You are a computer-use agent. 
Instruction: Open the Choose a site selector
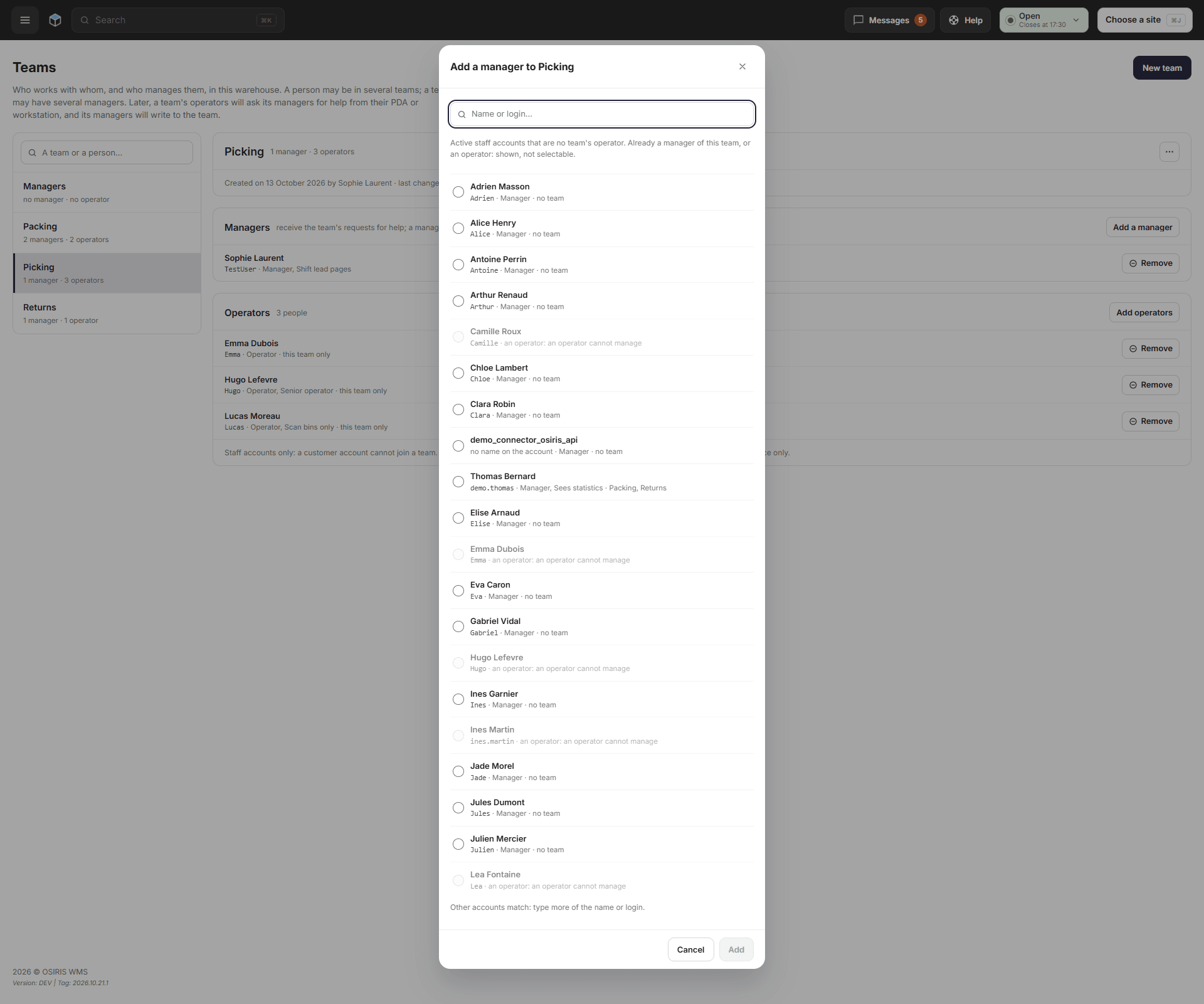[1144, 20]
